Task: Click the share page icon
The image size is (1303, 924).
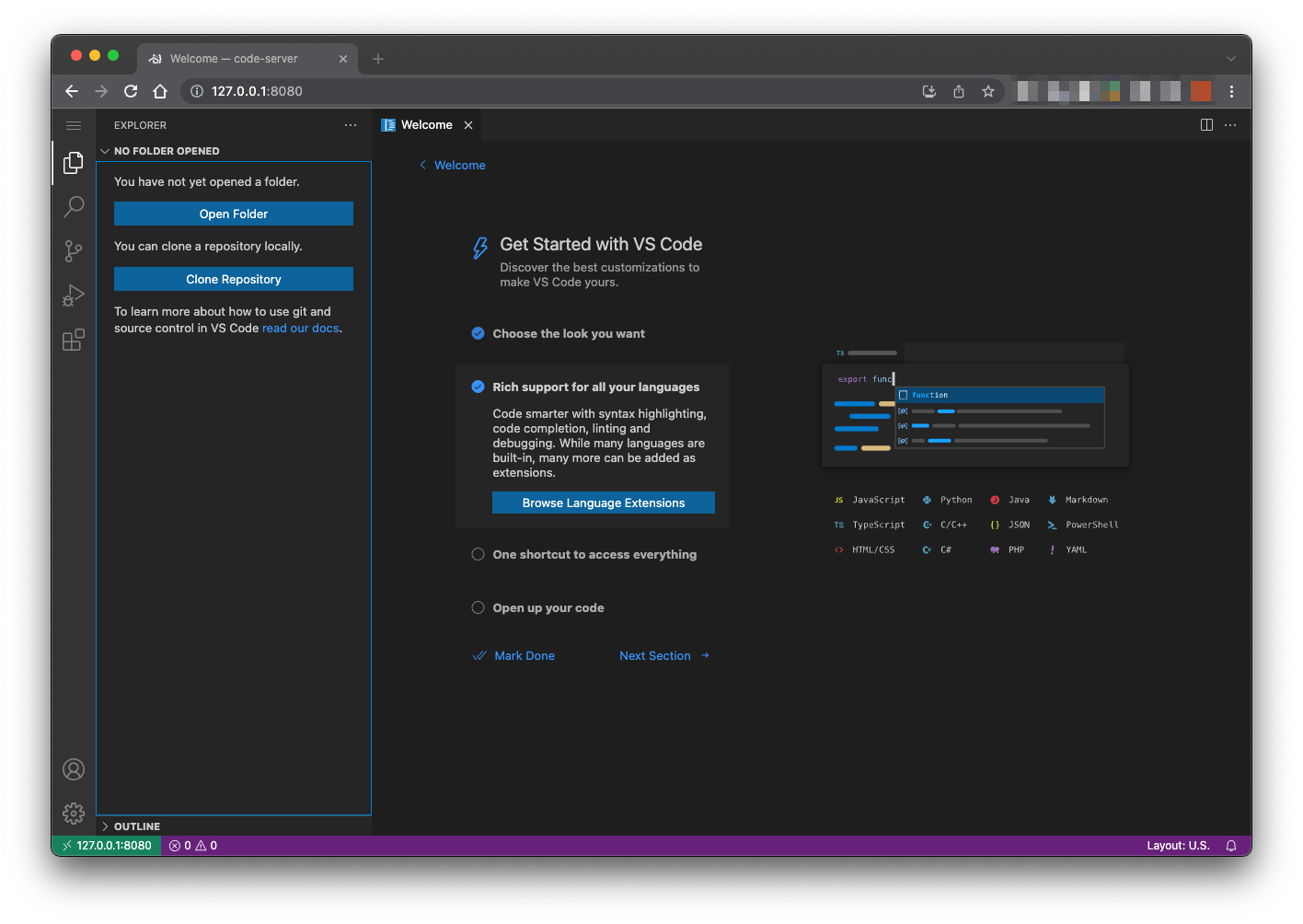Action: pos(959,91)
